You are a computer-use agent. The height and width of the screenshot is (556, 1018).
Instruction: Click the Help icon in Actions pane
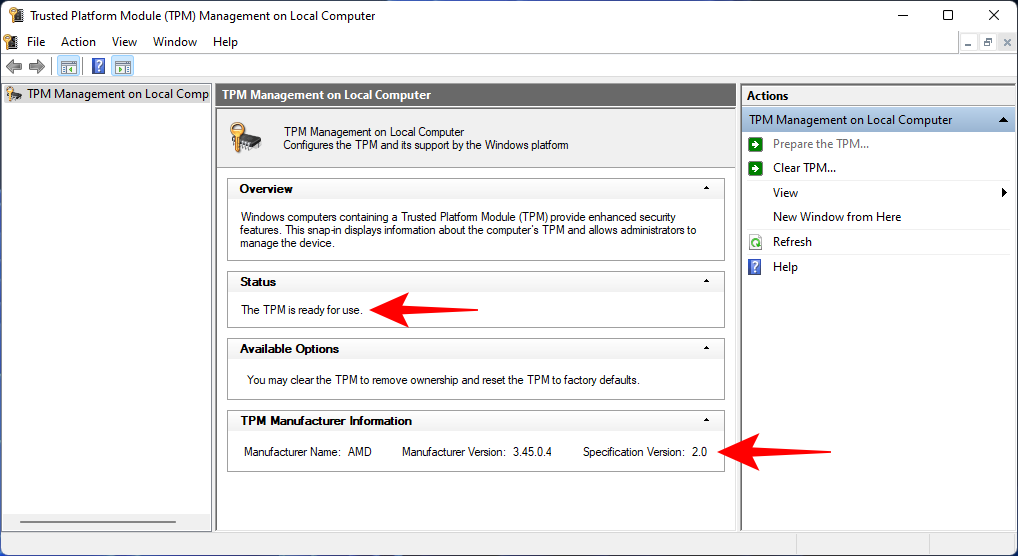click(x=755, y=267)
